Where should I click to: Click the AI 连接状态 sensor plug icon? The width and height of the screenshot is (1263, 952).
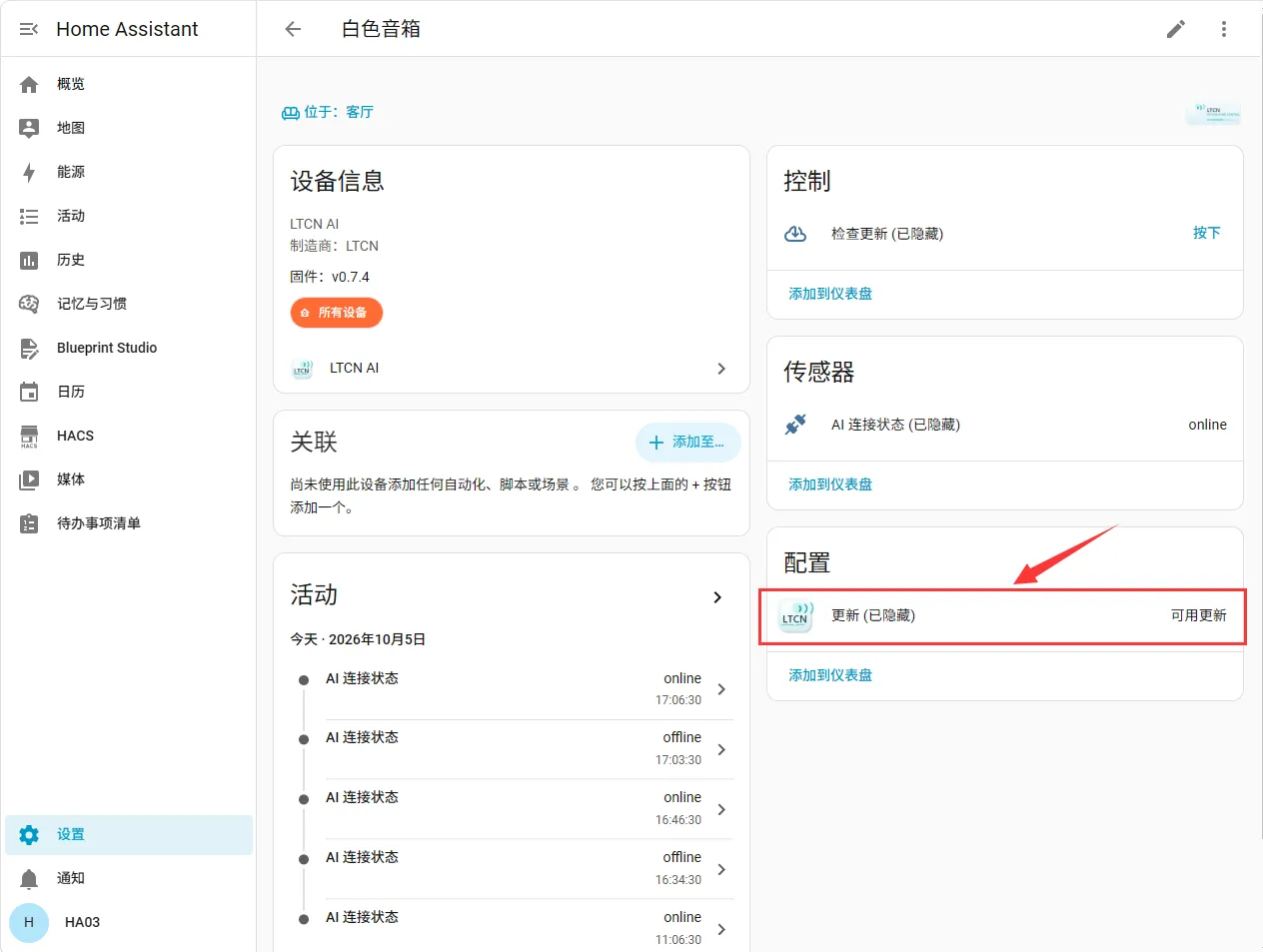click(x=795, y=425)
